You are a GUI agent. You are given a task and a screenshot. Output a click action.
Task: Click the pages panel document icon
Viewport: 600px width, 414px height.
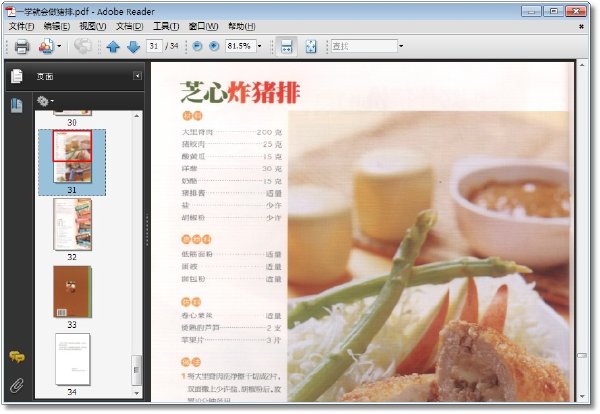click(x=17, y=76)
